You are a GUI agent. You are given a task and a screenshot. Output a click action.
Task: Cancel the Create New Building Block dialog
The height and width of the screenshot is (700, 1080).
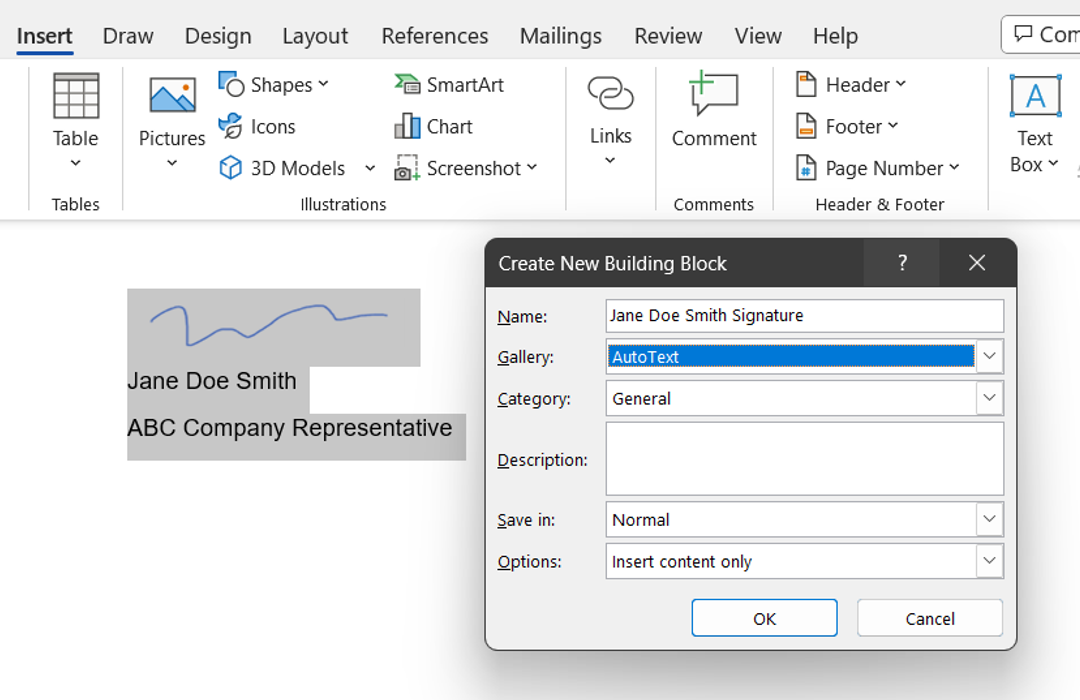928,617
